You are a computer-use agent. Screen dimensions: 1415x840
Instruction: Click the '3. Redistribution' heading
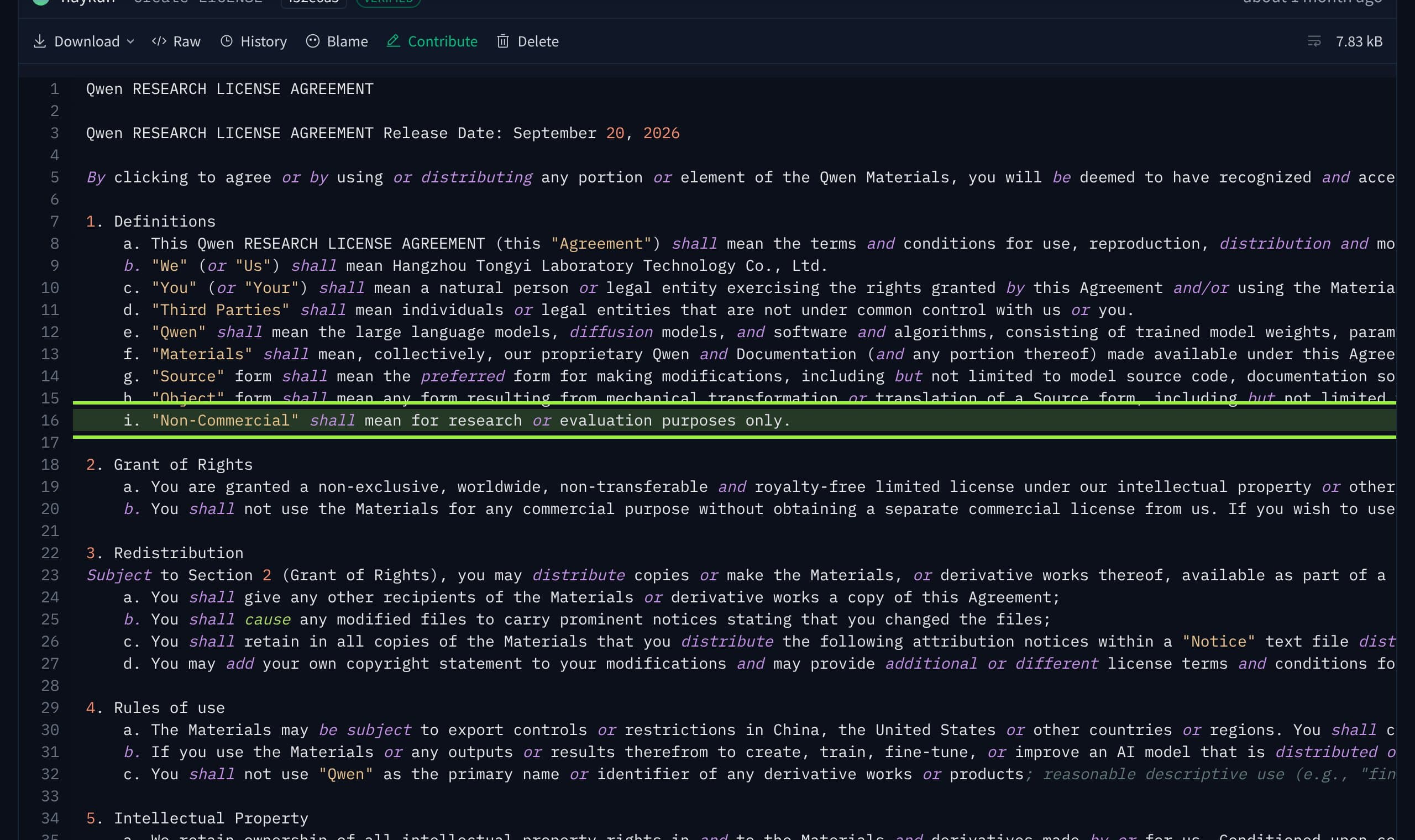(165, 553)
